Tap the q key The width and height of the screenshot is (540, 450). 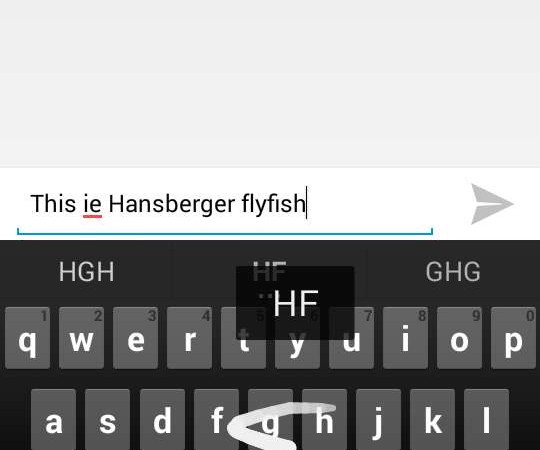28,338
